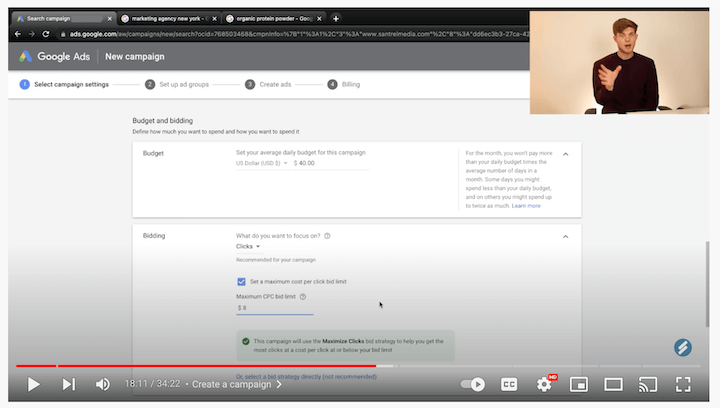Close the Search campaign tab

tap(109, 19)
